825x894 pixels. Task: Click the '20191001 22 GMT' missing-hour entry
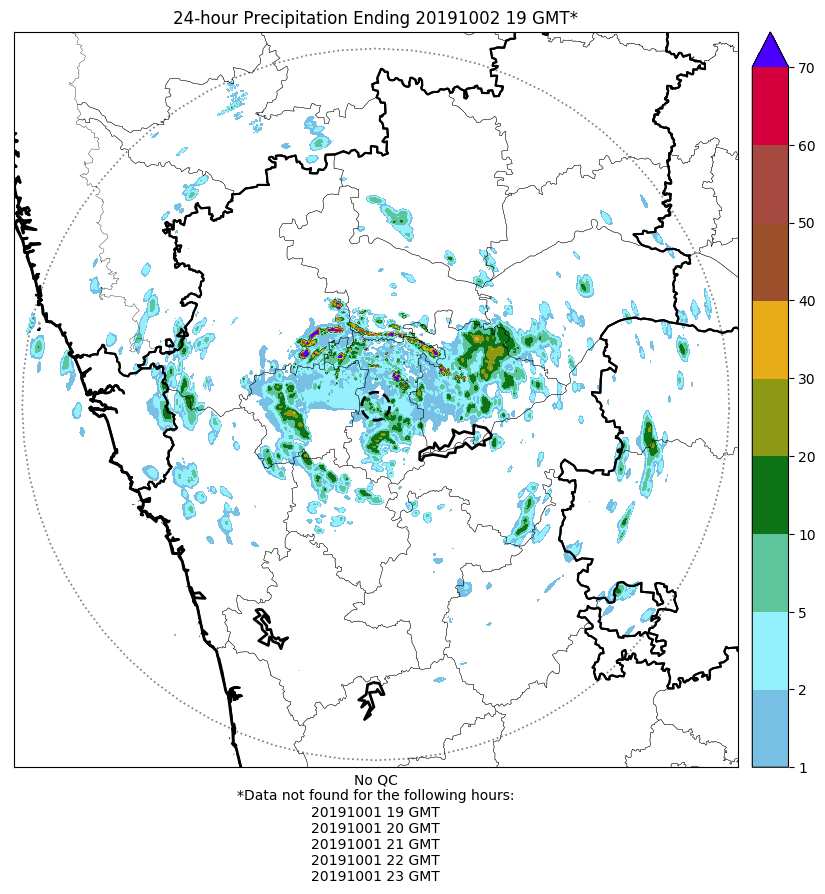(375, 860)
